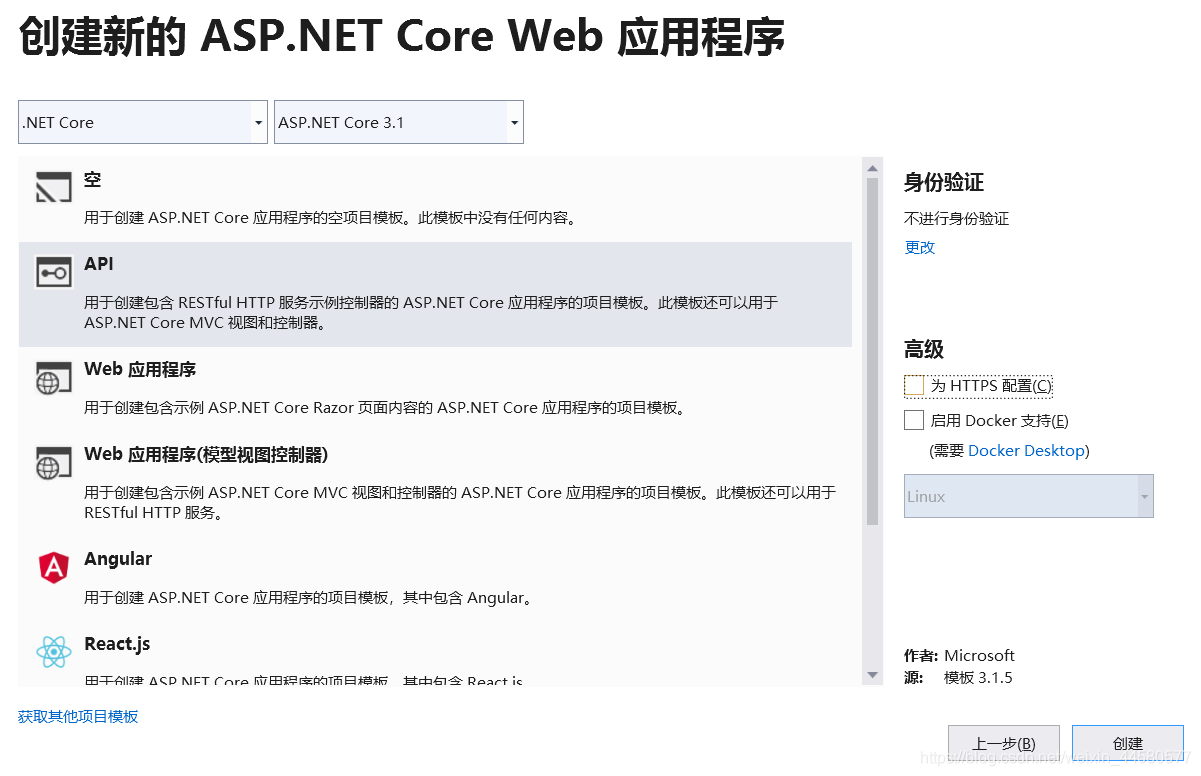Select the API template icon

53,272
